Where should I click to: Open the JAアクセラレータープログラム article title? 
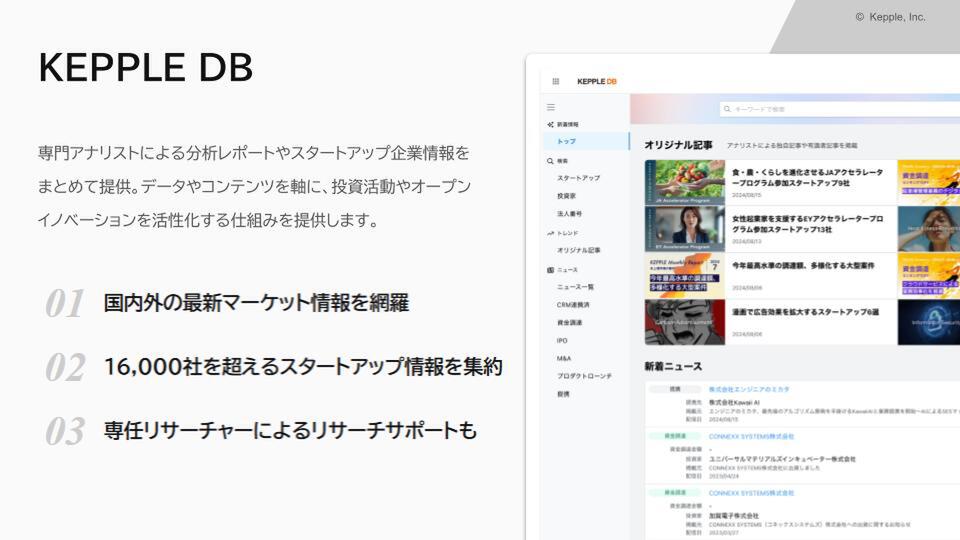tap(808, 178)
